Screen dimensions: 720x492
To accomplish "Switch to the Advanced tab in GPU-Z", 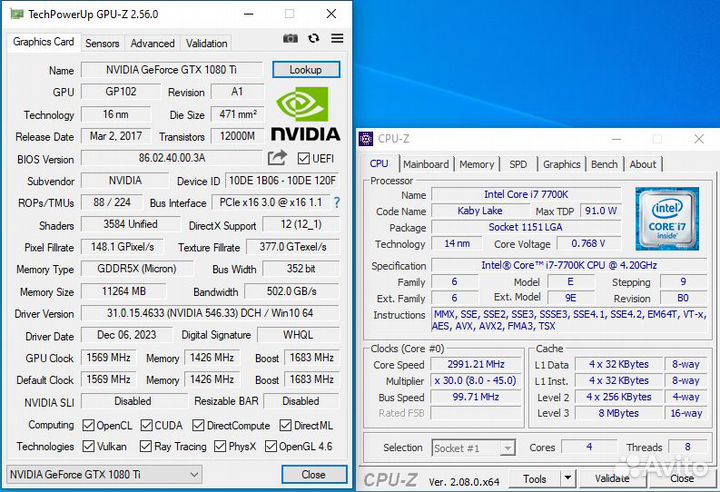I will point(152,43).
